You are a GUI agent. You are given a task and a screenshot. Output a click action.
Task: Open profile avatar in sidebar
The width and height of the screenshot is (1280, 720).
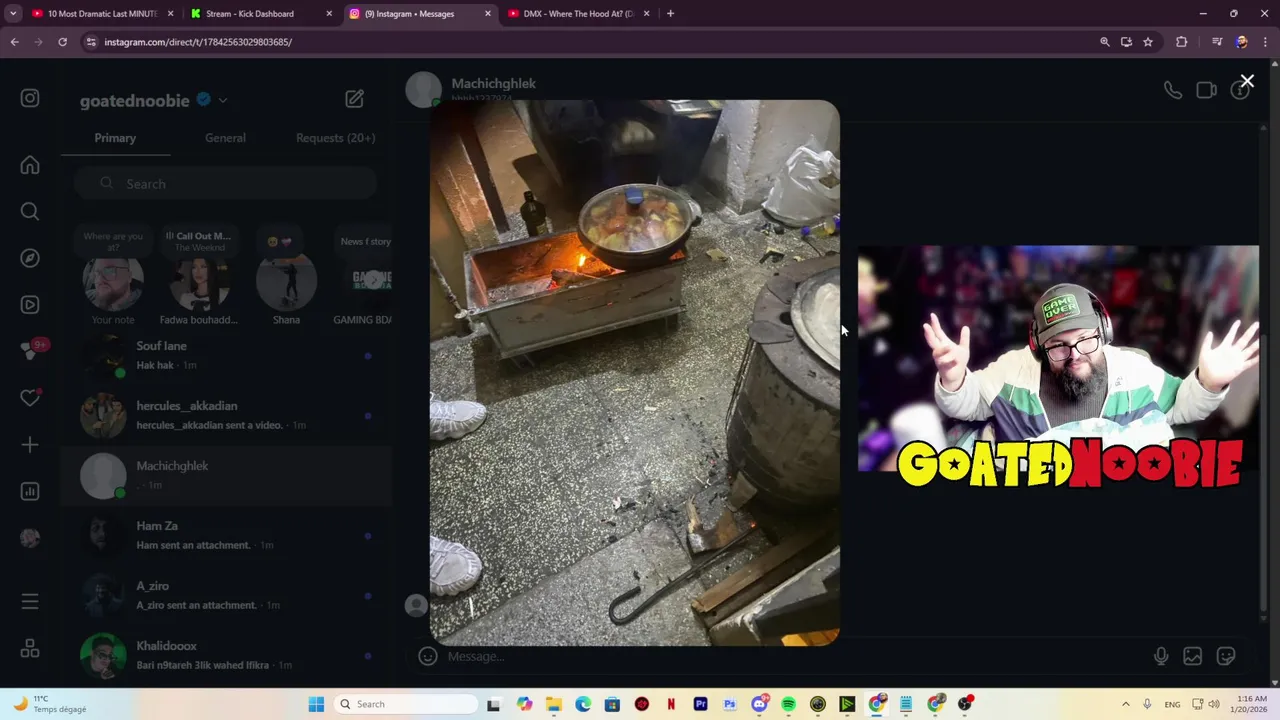pos(30,538)
